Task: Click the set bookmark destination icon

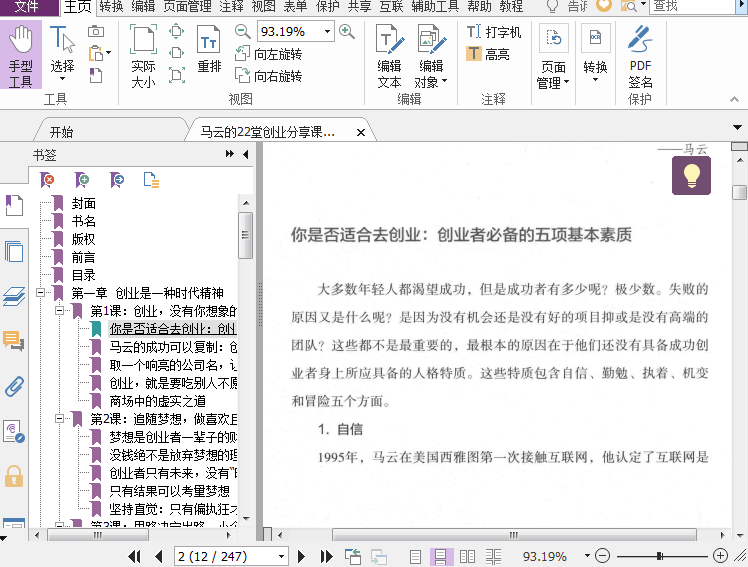Action: [x=117, y=180]
